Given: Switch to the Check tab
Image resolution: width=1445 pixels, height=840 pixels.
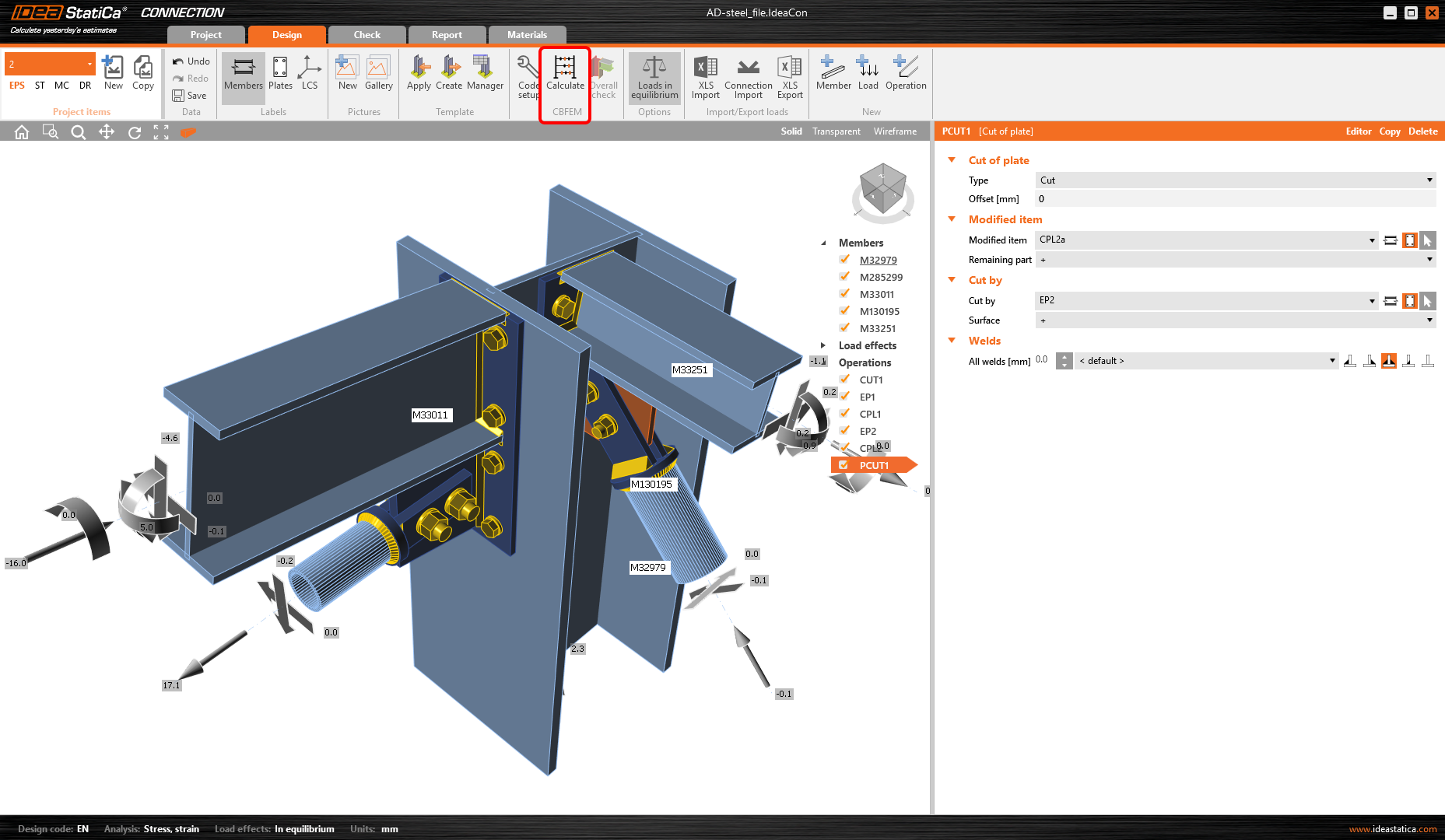Looking at the screenshot, I should 367,35.
